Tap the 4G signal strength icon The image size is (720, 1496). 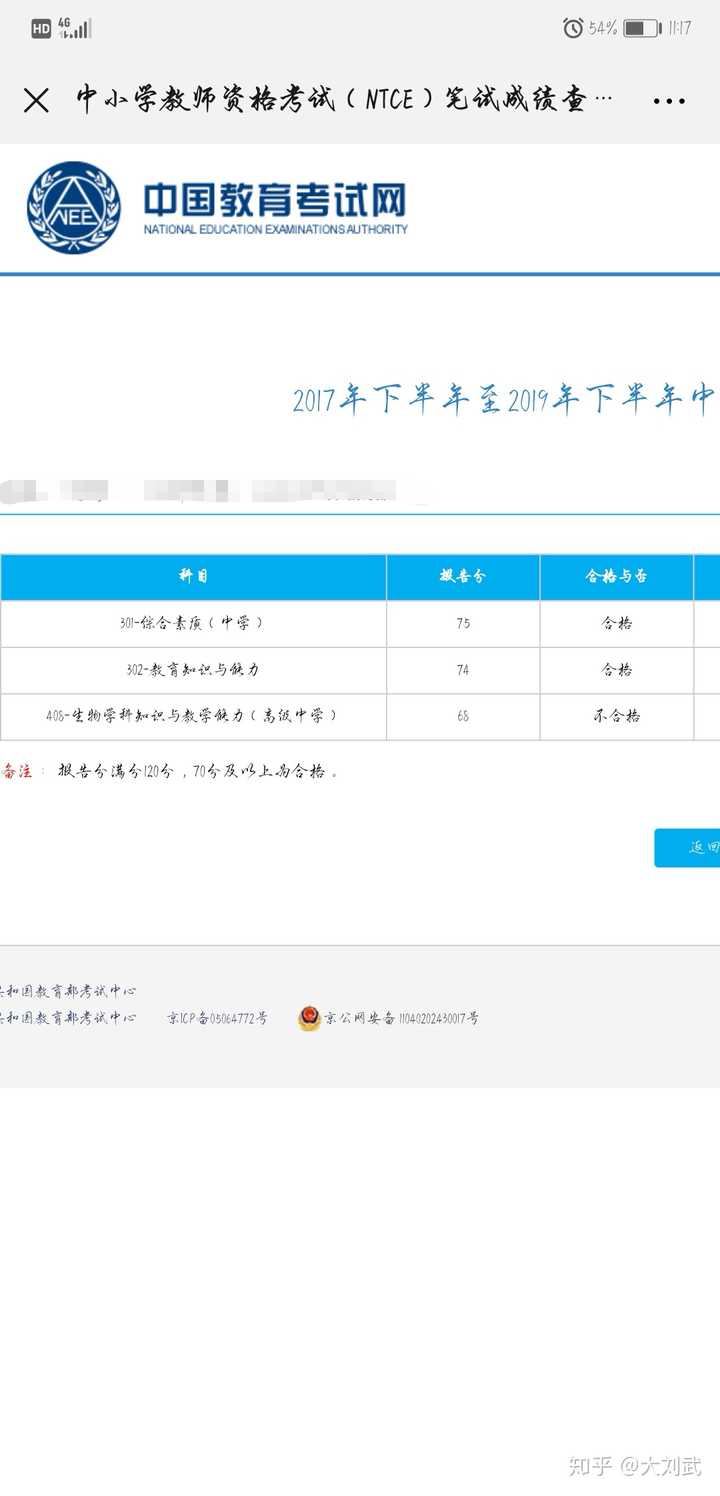coord(75,28)
